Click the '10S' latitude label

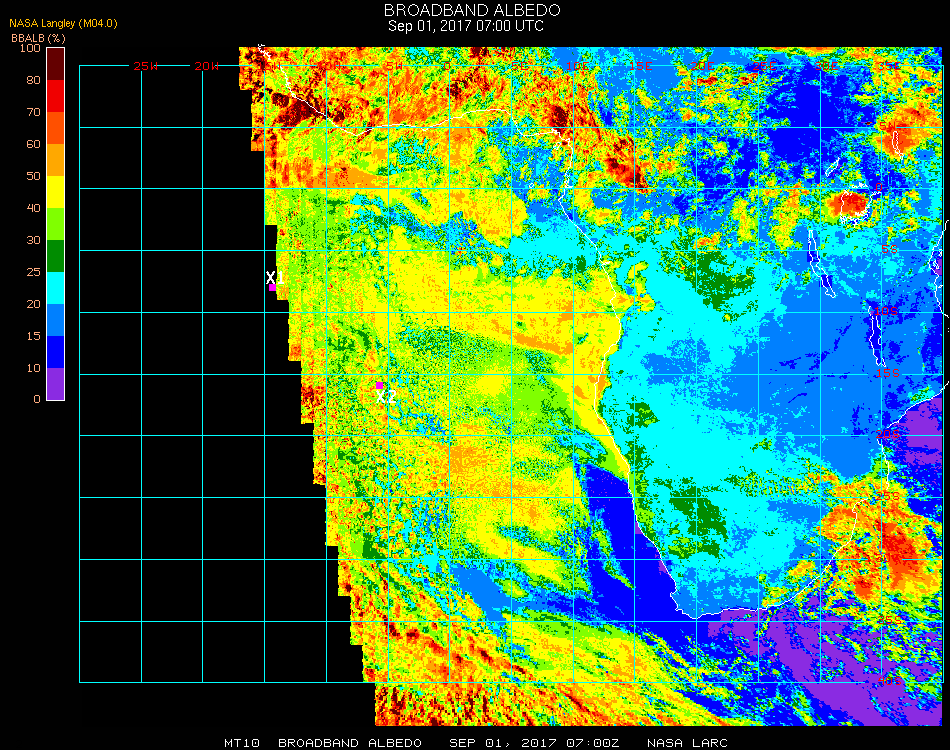point(886,311)
